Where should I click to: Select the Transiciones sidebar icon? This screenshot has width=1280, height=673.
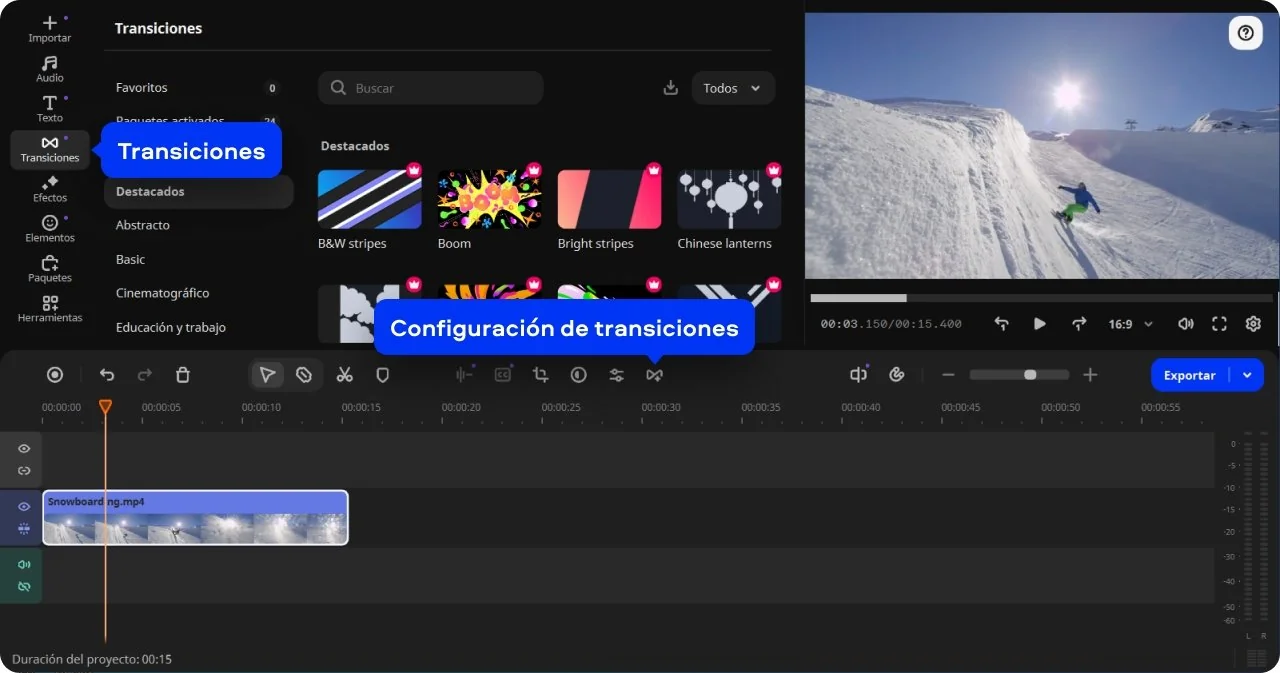pyautogui.click(x=49, y=149)
